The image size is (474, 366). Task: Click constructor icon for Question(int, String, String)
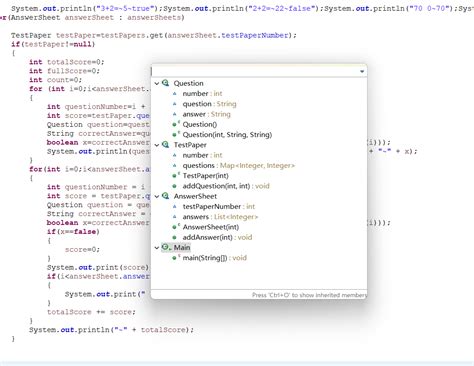point(175,135)
